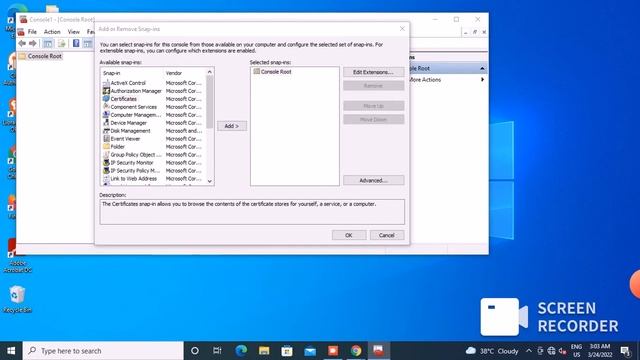This screenshot has width=640, height=360.
Task: Show hidden system tray icons chevron
Action: pos(529,351)
